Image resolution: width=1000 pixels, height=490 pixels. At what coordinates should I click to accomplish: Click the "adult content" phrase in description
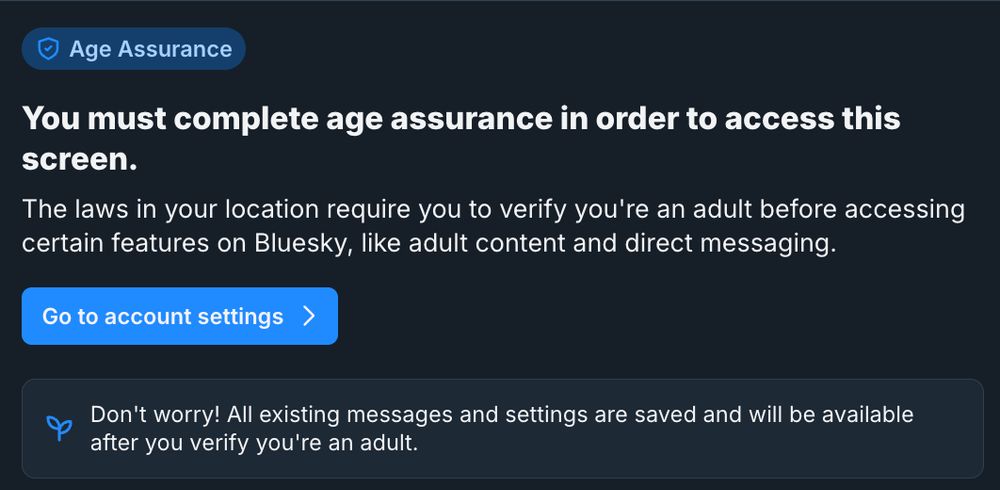487,244
